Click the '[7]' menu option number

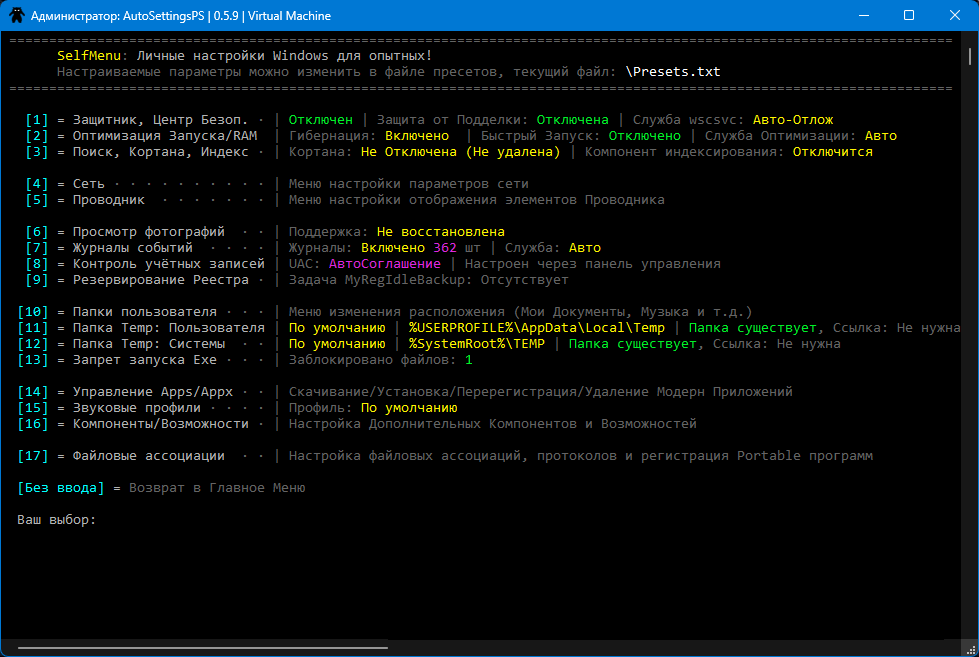37,248
